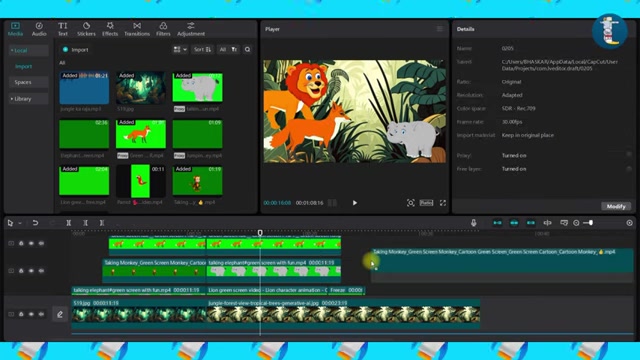
Task: Select Import in the left sidebar
Action: 24,66
